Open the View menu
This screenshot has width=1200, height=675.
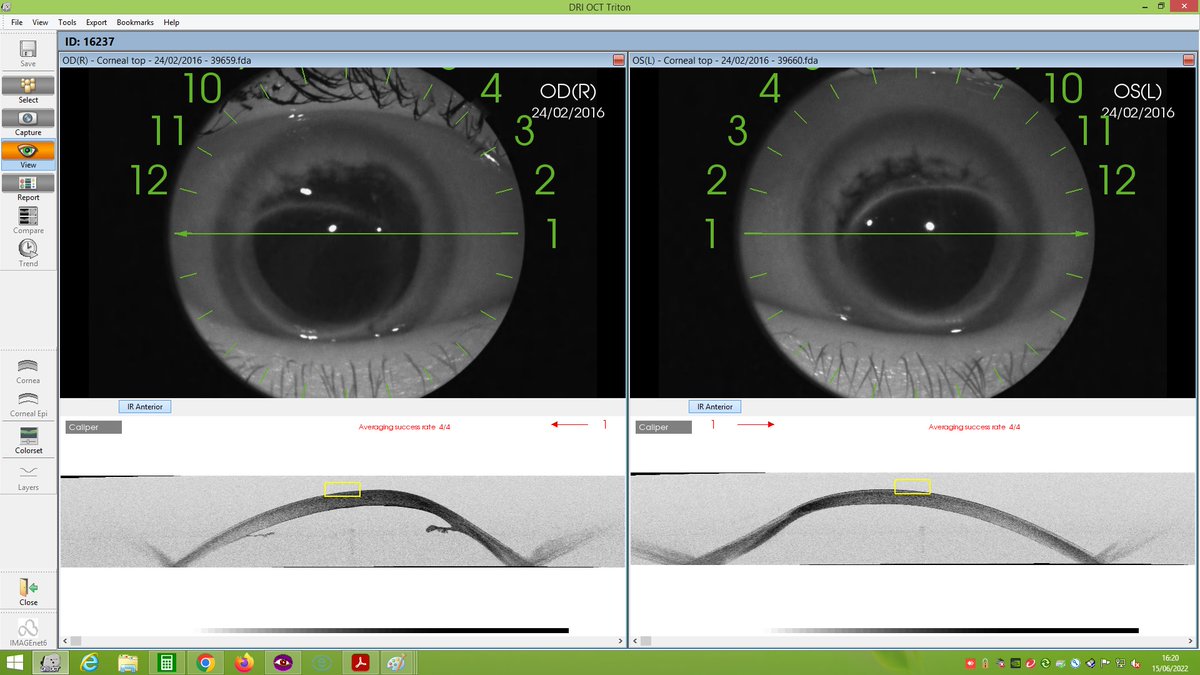click(x=40, y=22)
